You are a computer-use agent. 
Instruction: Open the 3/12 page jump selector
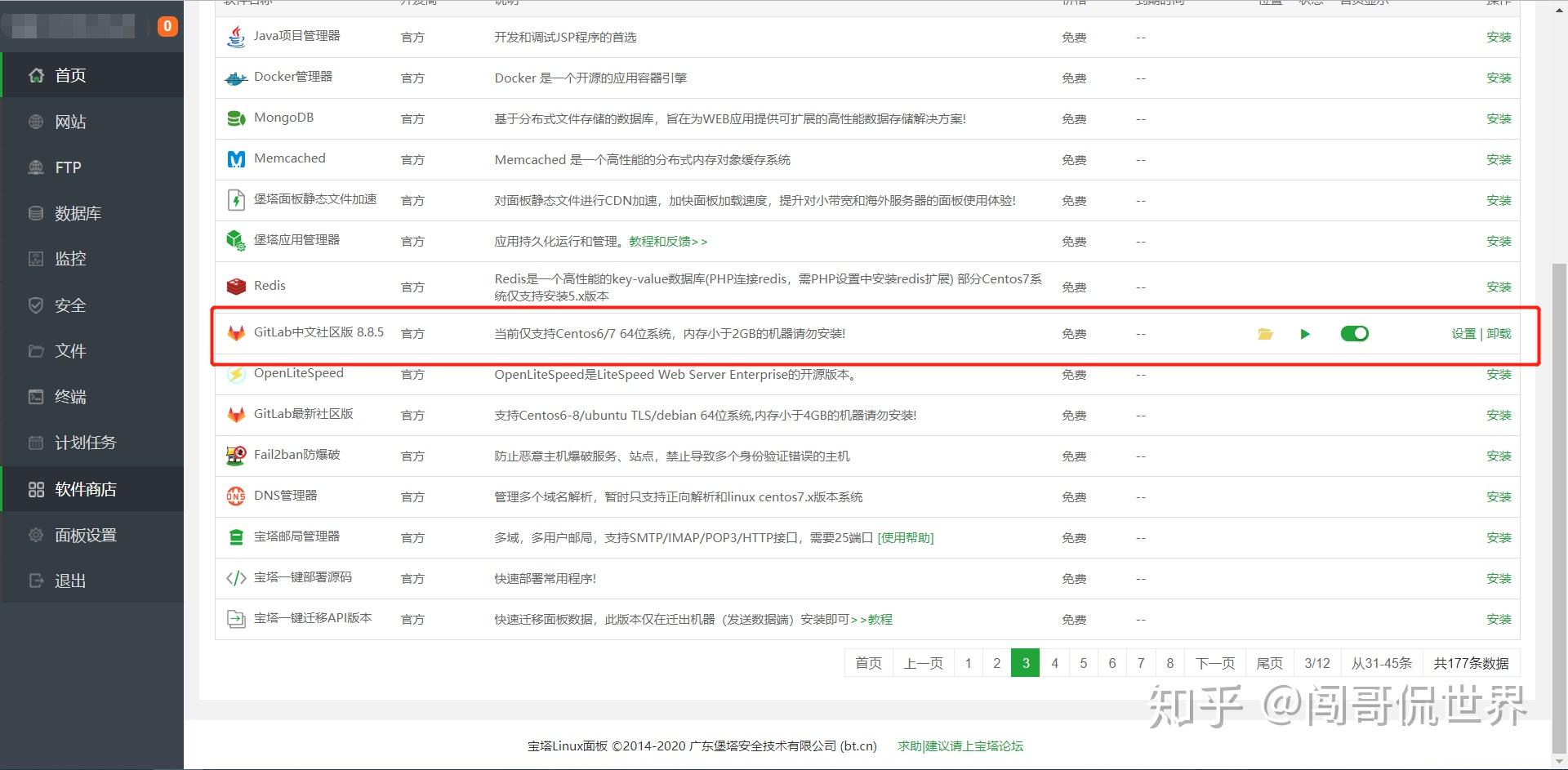point(1317,663)
